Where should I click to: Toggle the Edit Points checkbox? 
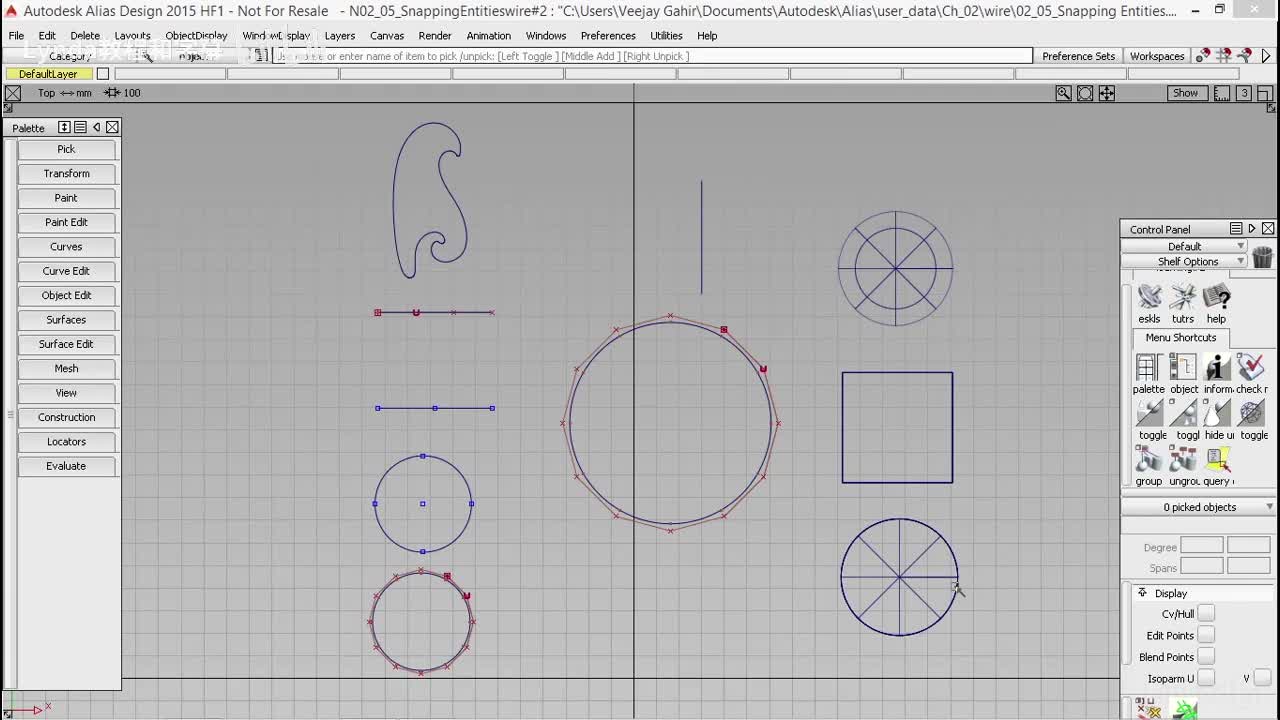pyautogui.click(x=1206, y=635)
